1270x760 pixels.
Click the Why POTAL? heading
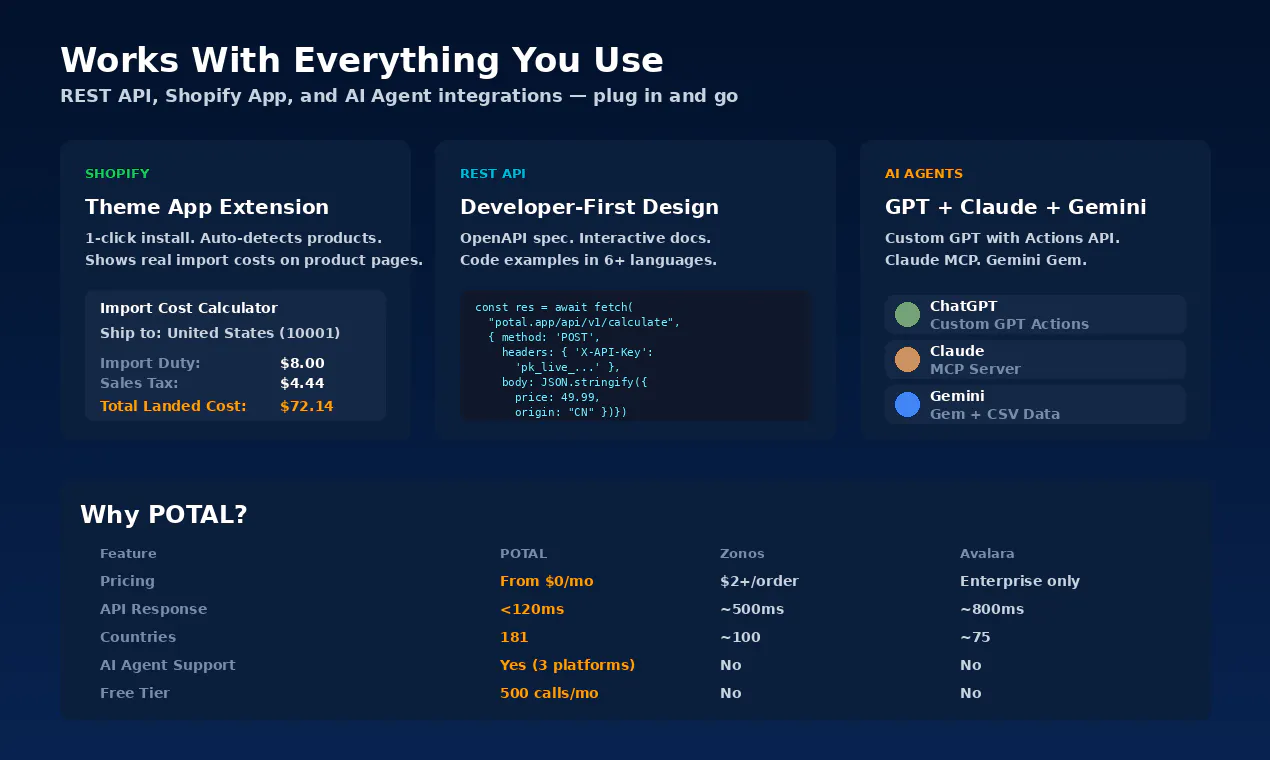pos(163,515)
